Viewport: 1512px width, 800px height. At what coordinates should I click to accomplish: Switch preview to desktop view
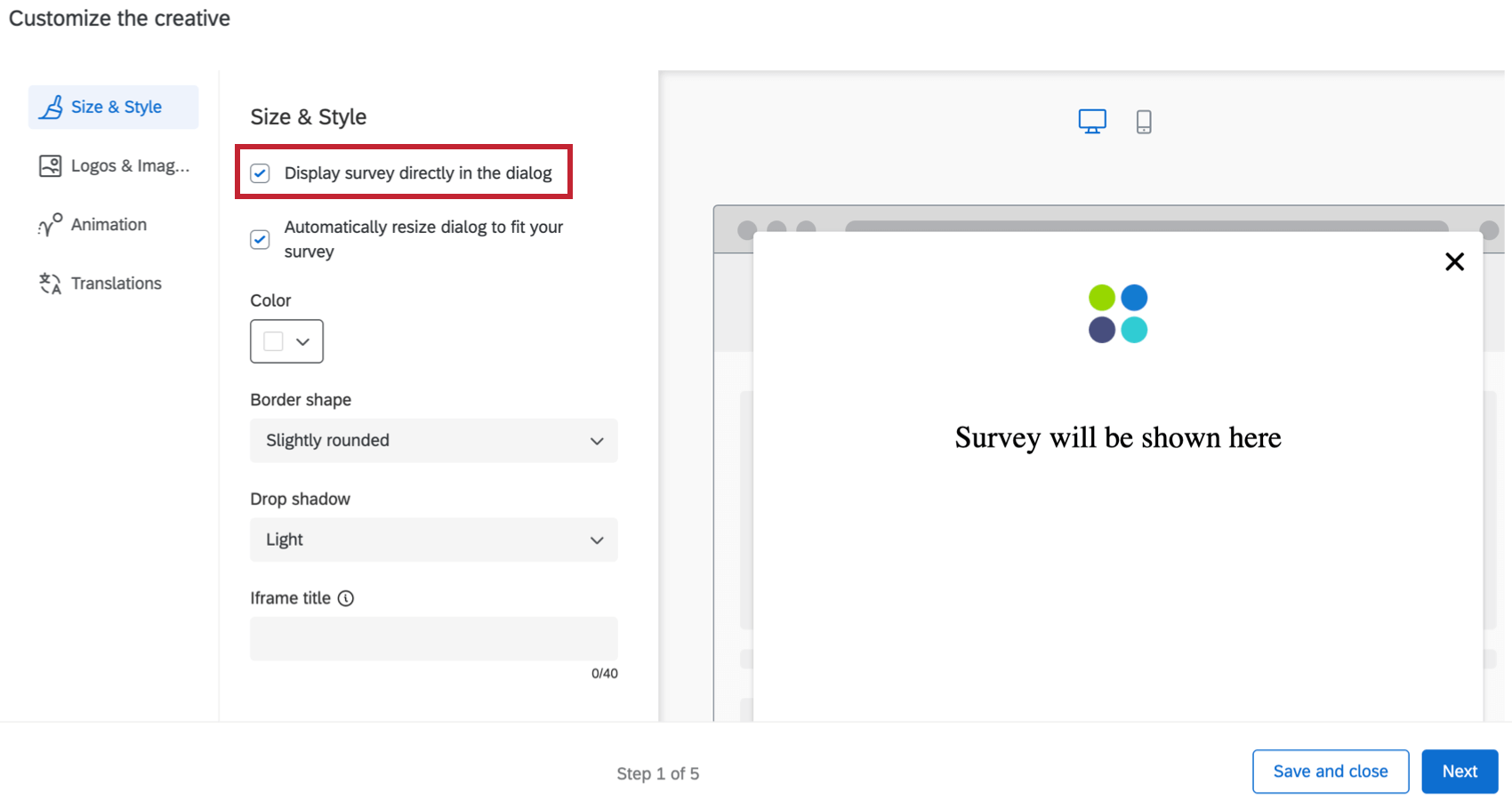coord(1092,120)
